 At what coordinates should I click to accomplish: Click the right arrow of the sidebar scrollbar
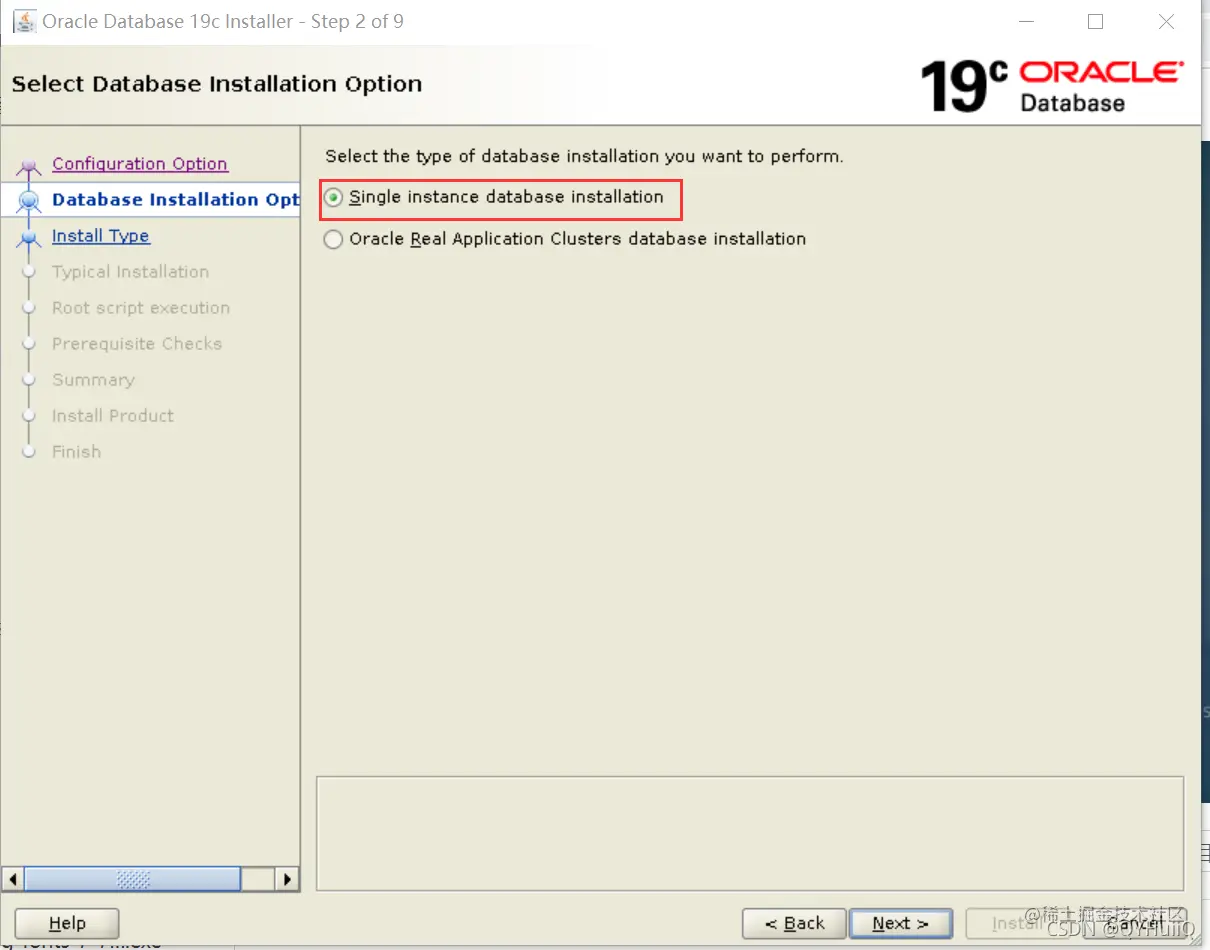click(287, 880)
